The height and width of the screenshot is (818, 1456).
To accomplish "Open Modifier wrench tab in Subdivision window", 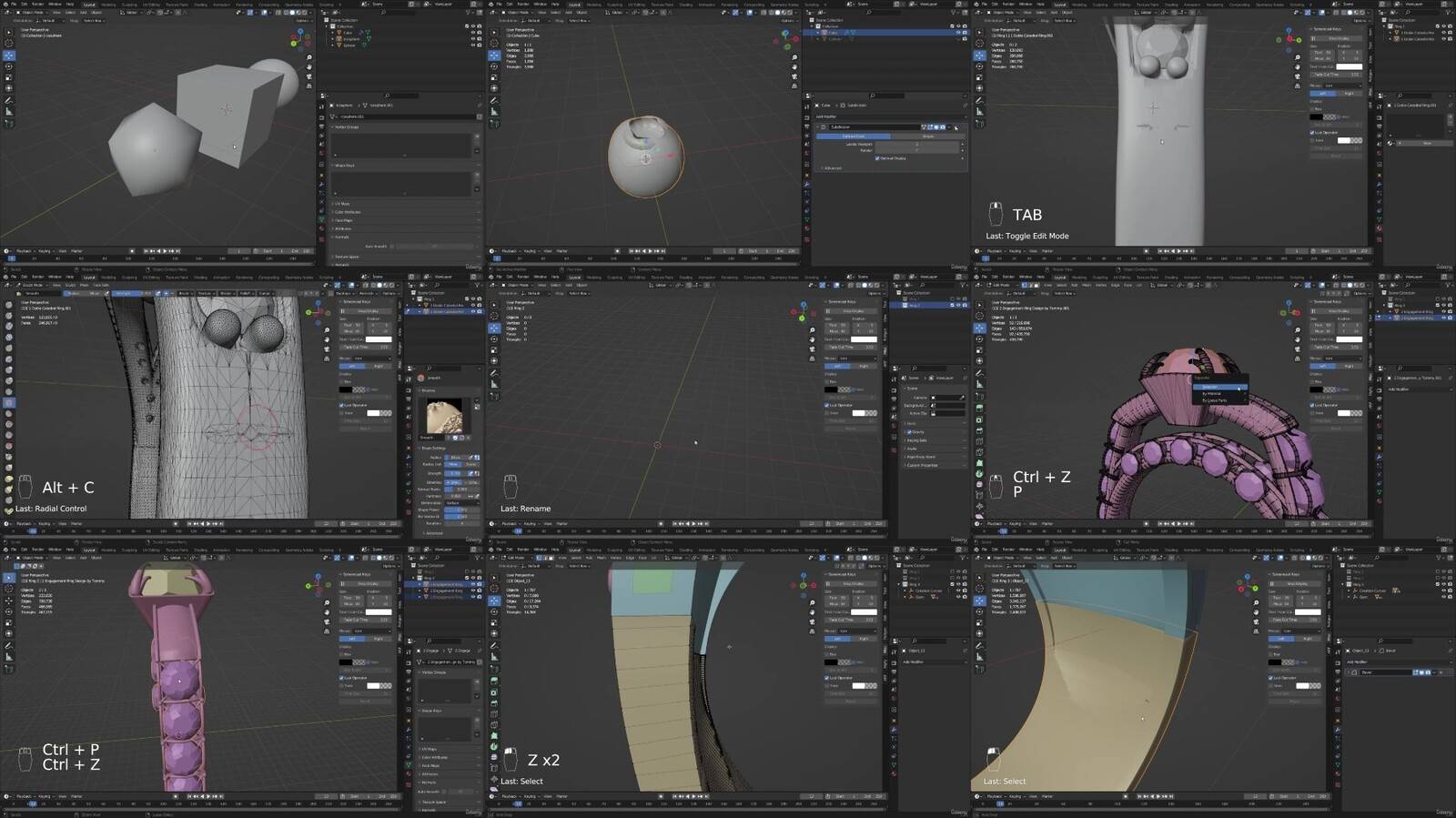I will [x=807, y=185].
